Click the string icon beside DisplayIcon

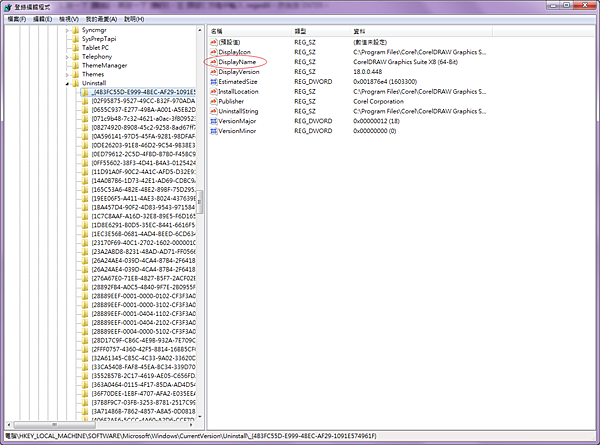(x=214, y=52)
